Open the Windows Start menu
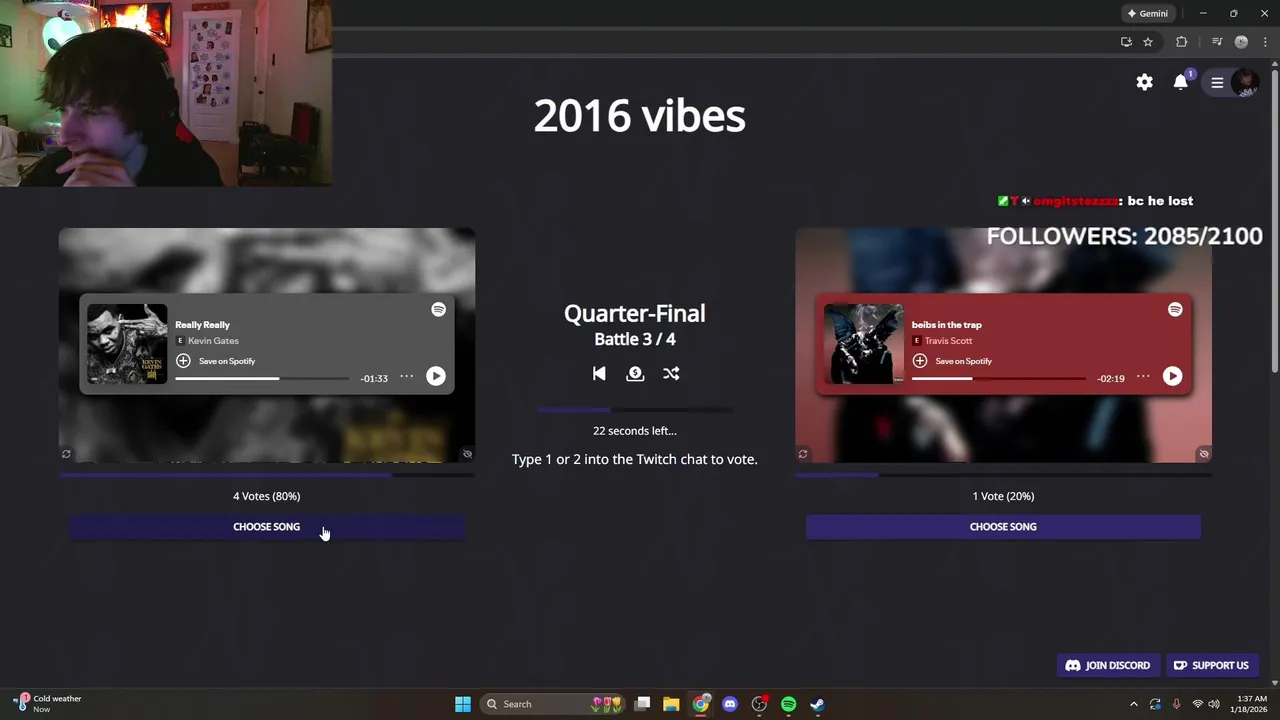This screenshot has width=1280, height=720. [463, 704]
